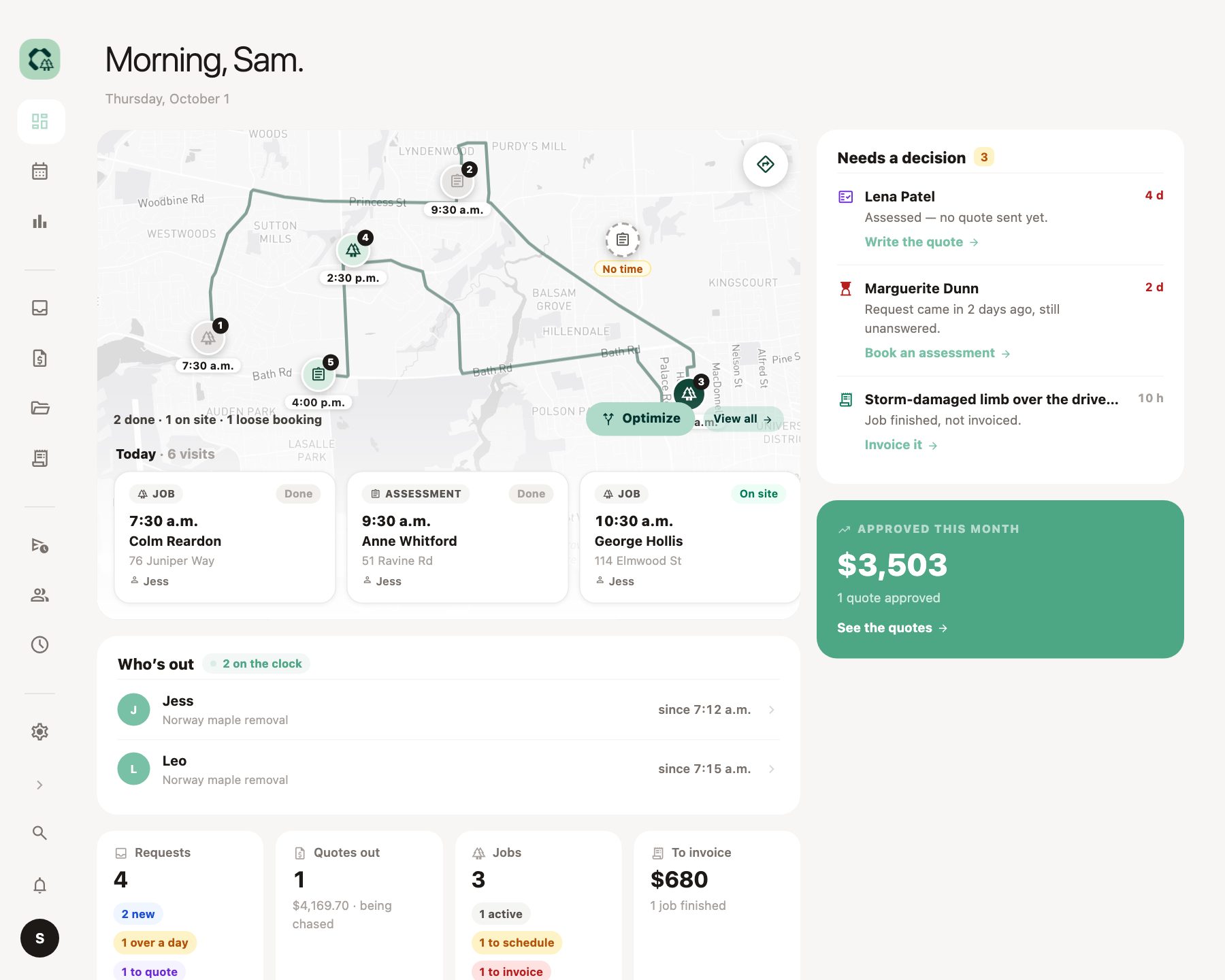
Task: Open the invoices receipt icon in sidebar
Action: click(x=40, y=458)
